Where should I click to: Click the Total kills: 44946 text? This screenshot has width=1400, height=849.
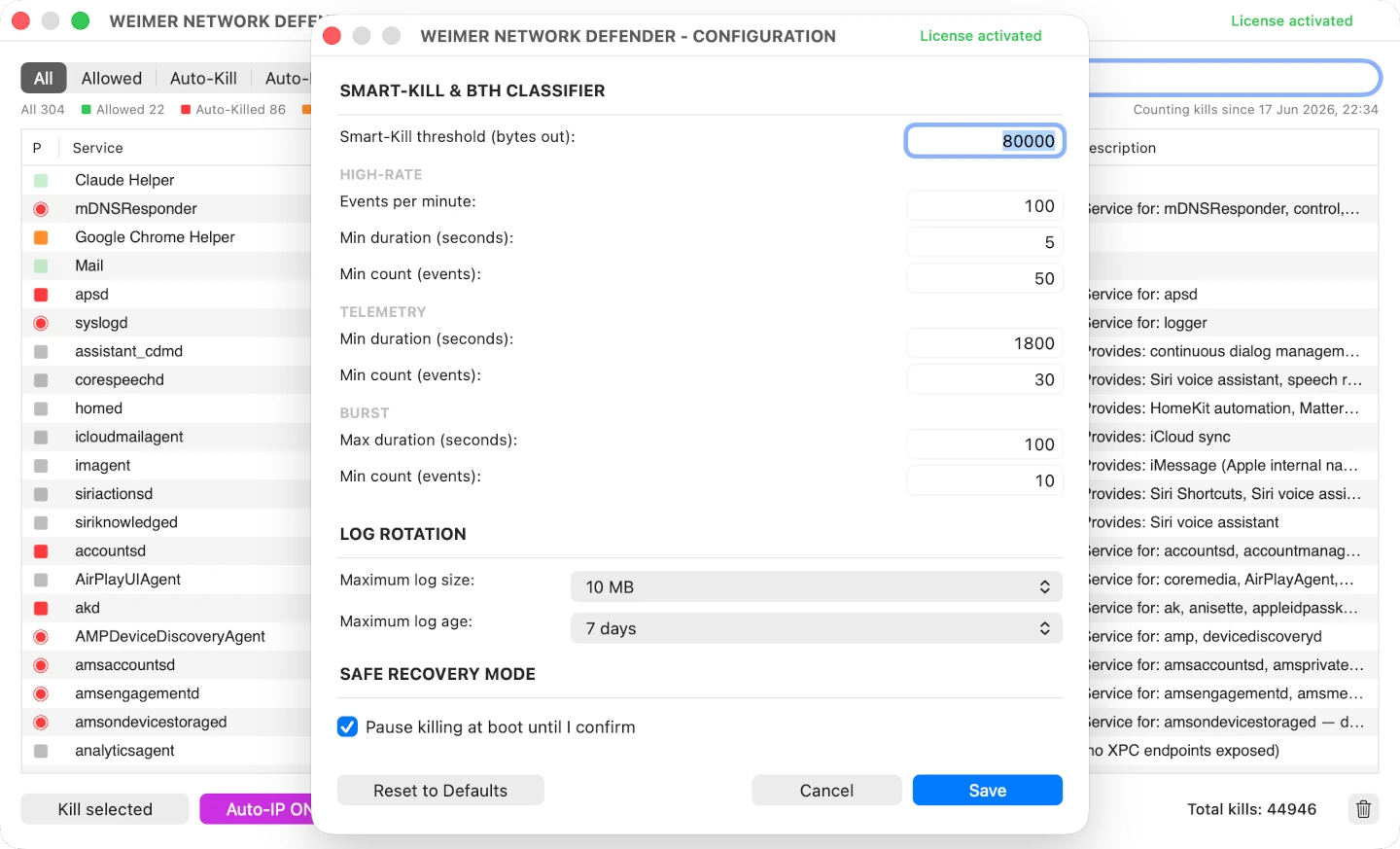1251,809
